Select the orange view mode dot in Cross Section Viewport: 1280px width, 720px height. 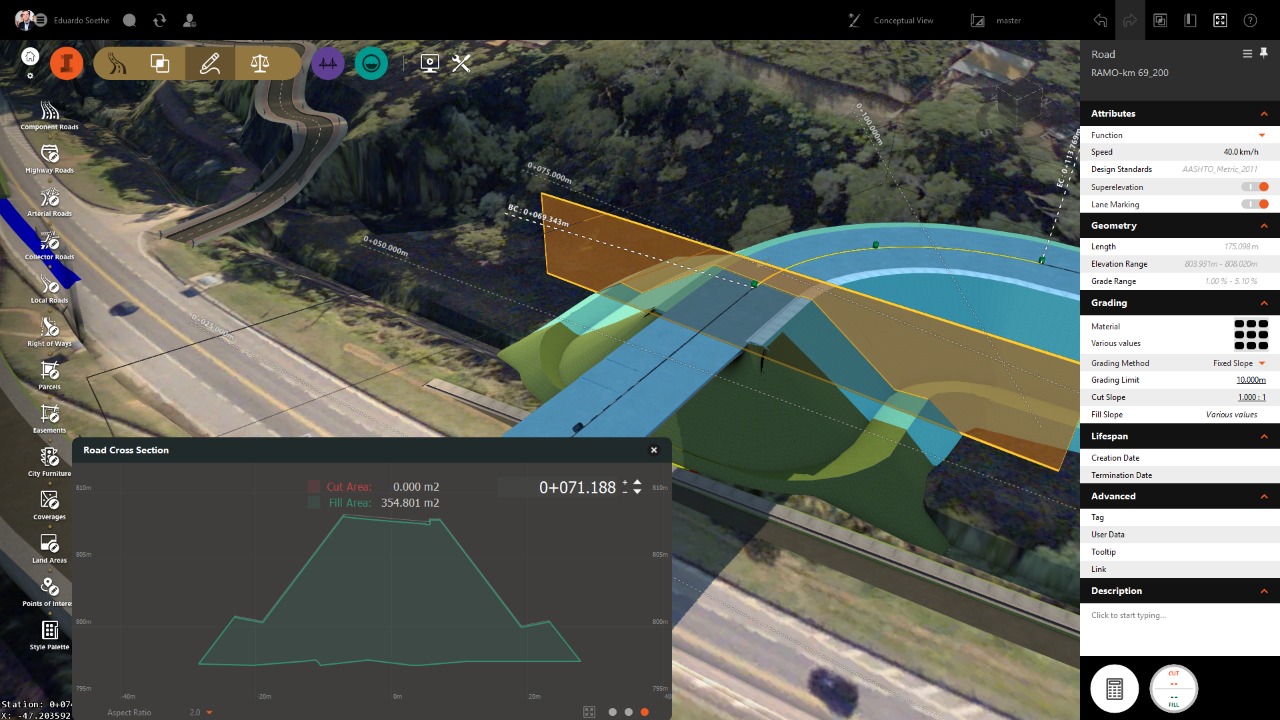coord(644,712)
